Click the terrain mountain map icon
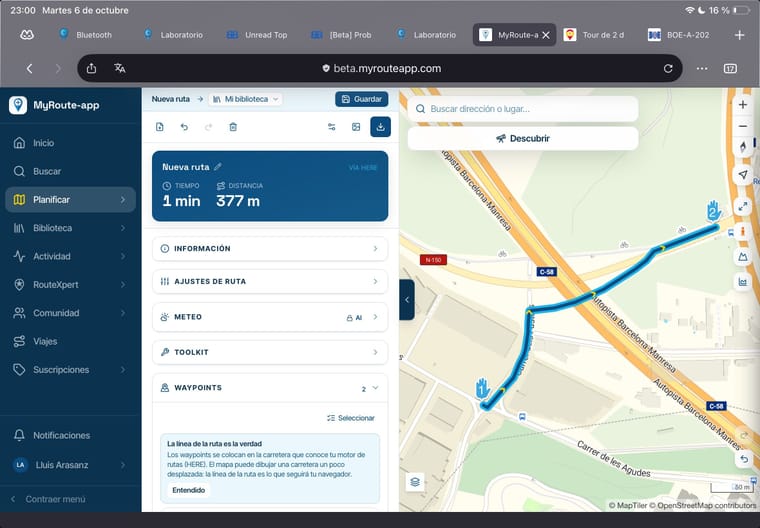The image size is (760, 528). click(x=743, y=257)
